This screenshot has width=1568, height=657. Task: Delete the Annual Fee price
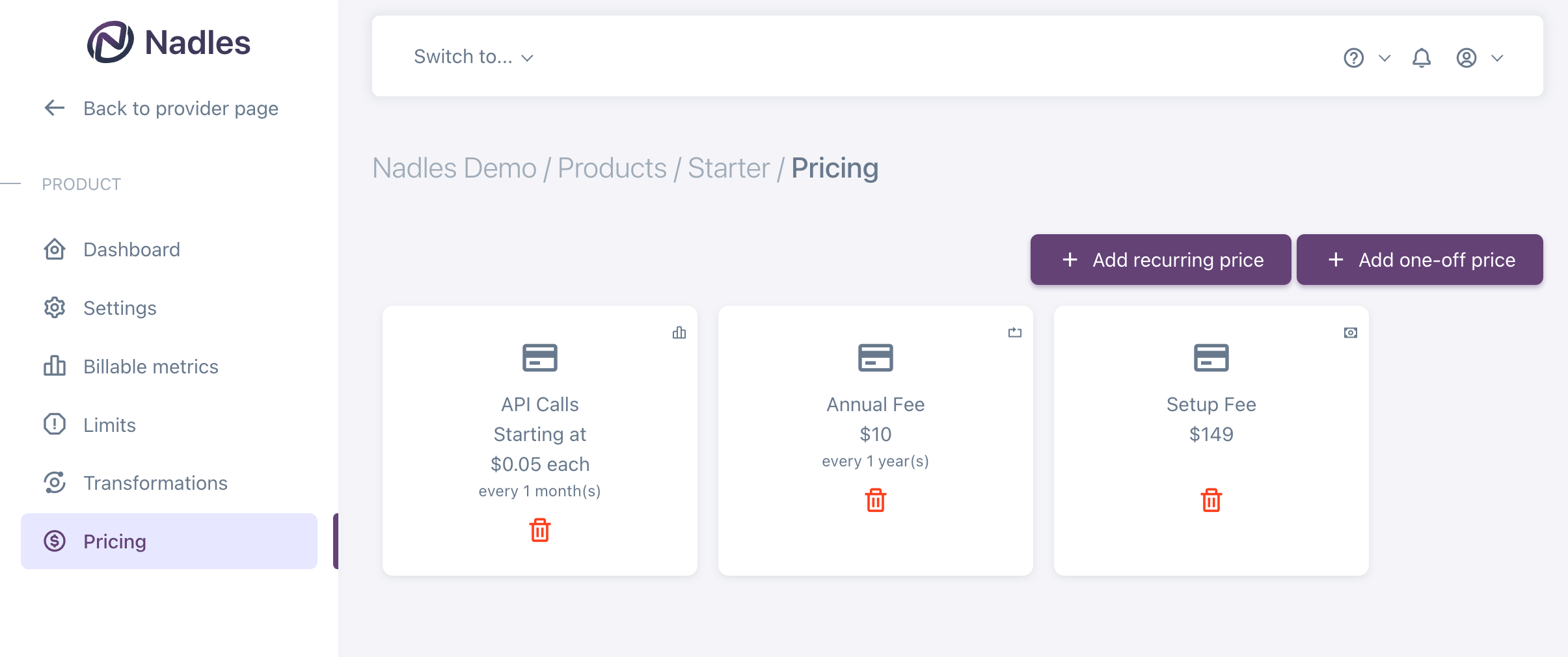(x=876, y=500)
